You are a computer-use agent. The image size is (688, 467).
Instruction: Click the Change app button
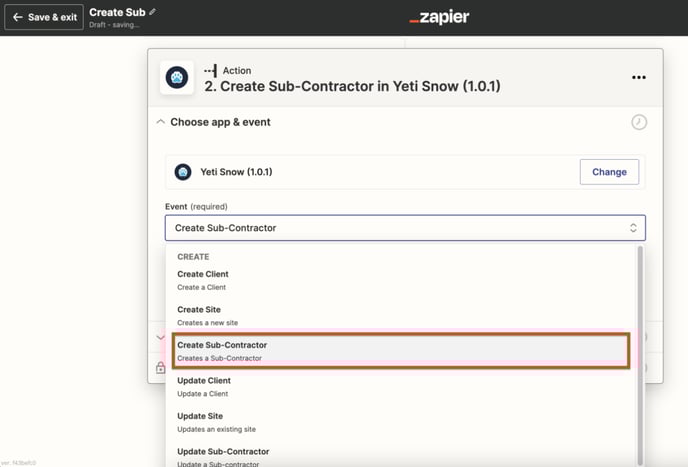609,172
